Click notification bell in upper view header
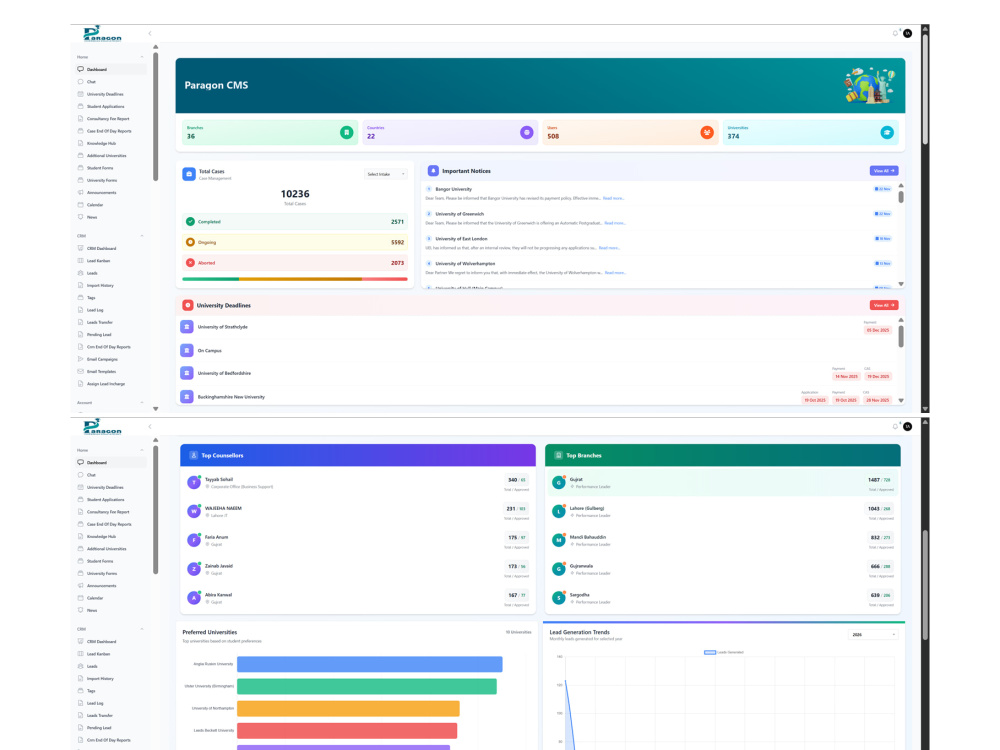Screen dimensions: 1000x750 click(895, 33)
